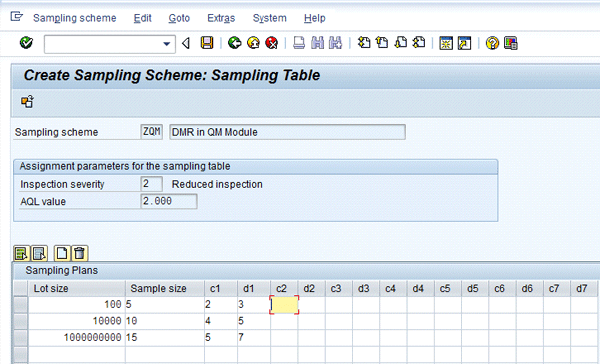
Task: Click the d1 column header
Action: 254,288
